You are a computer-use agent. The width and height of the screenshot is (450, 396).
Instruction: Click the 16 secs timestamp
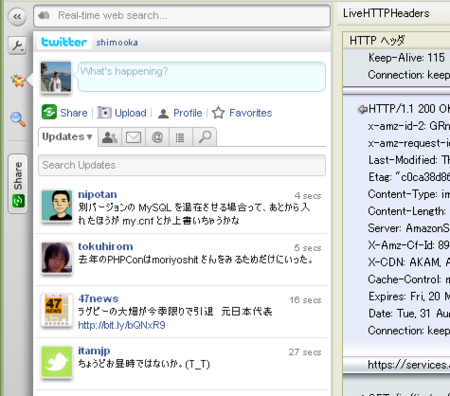(x=305, y=300)
